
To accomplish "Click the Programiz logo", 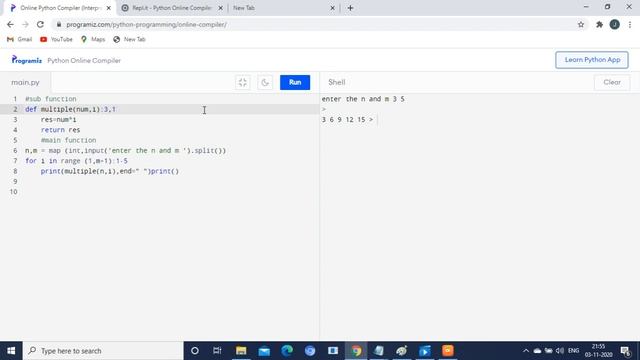I will 27,60.
